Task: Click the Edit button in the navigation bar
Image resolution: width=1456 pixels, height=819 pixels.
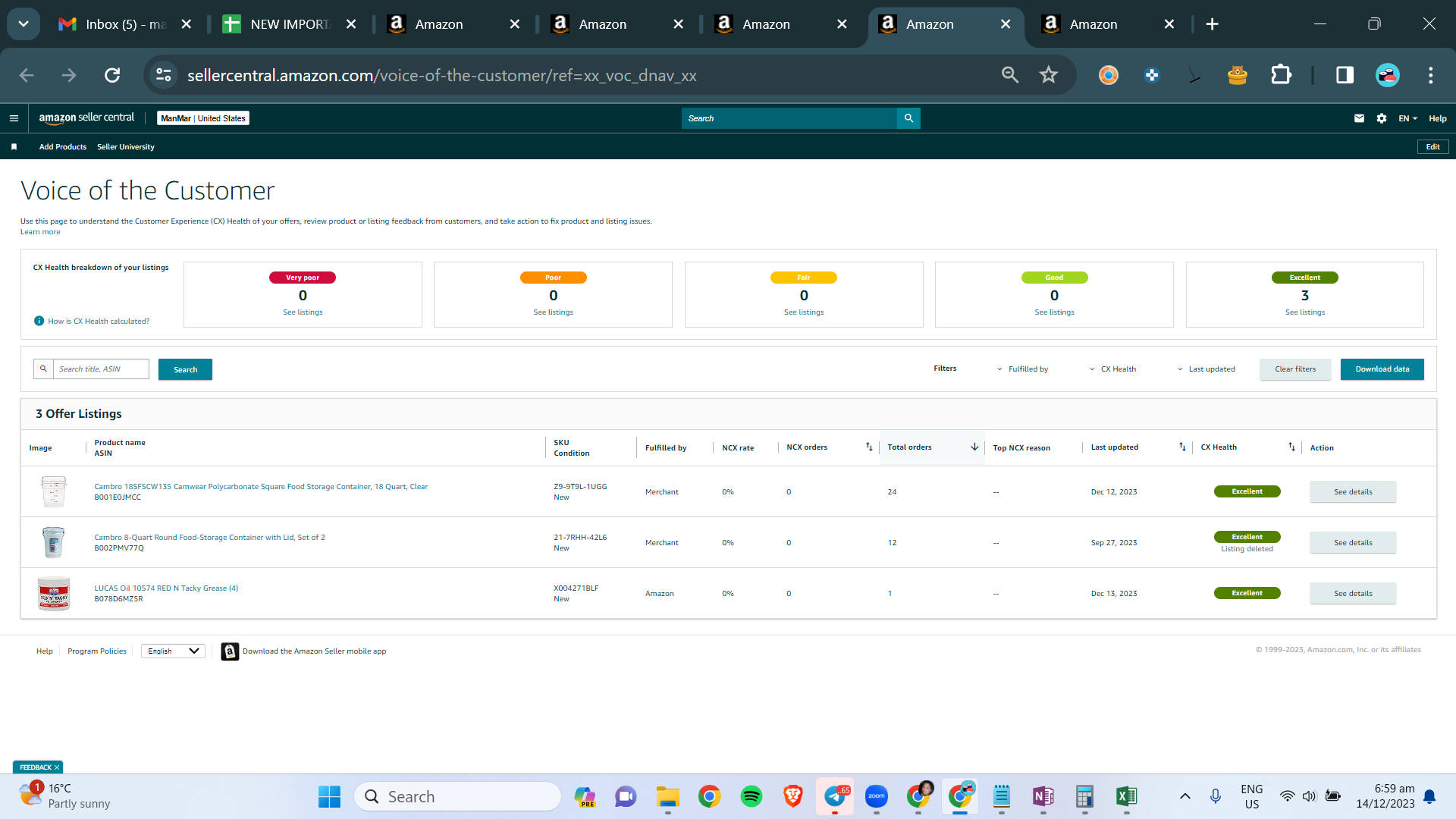Action: click(1432, 147)
